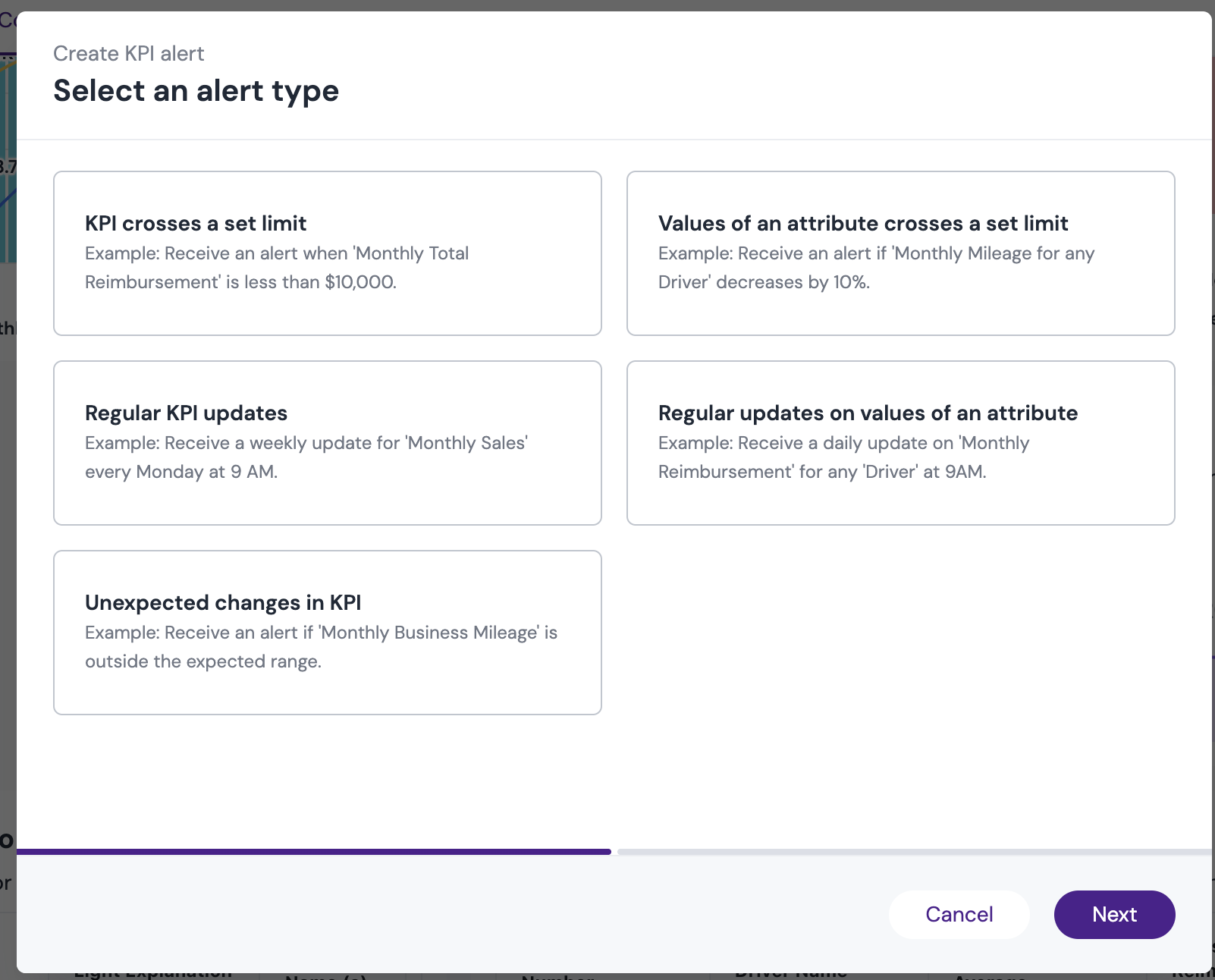
Task: Select 'Unexpected changes in KPI' option
Action: point(328,633)
